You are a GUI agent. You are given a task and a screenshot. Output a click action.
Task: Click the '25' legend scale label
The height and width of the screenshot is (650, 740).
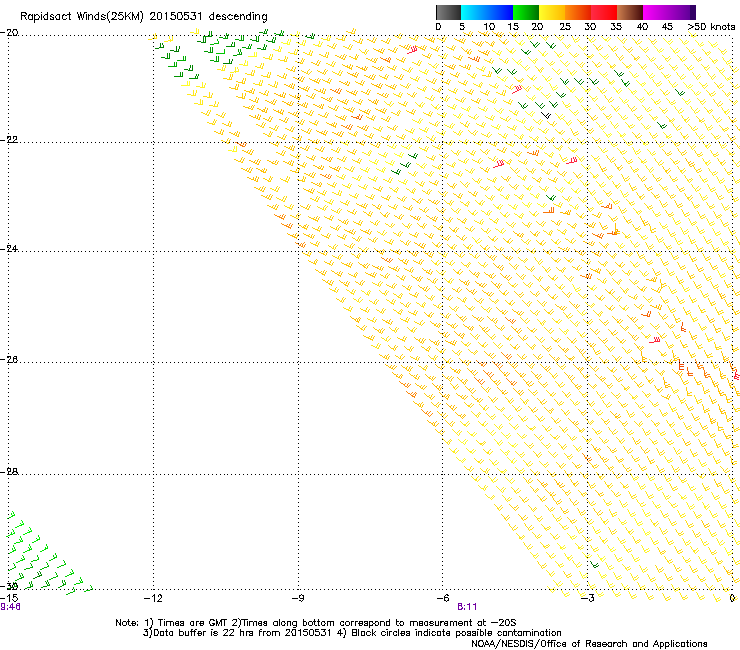564,27
